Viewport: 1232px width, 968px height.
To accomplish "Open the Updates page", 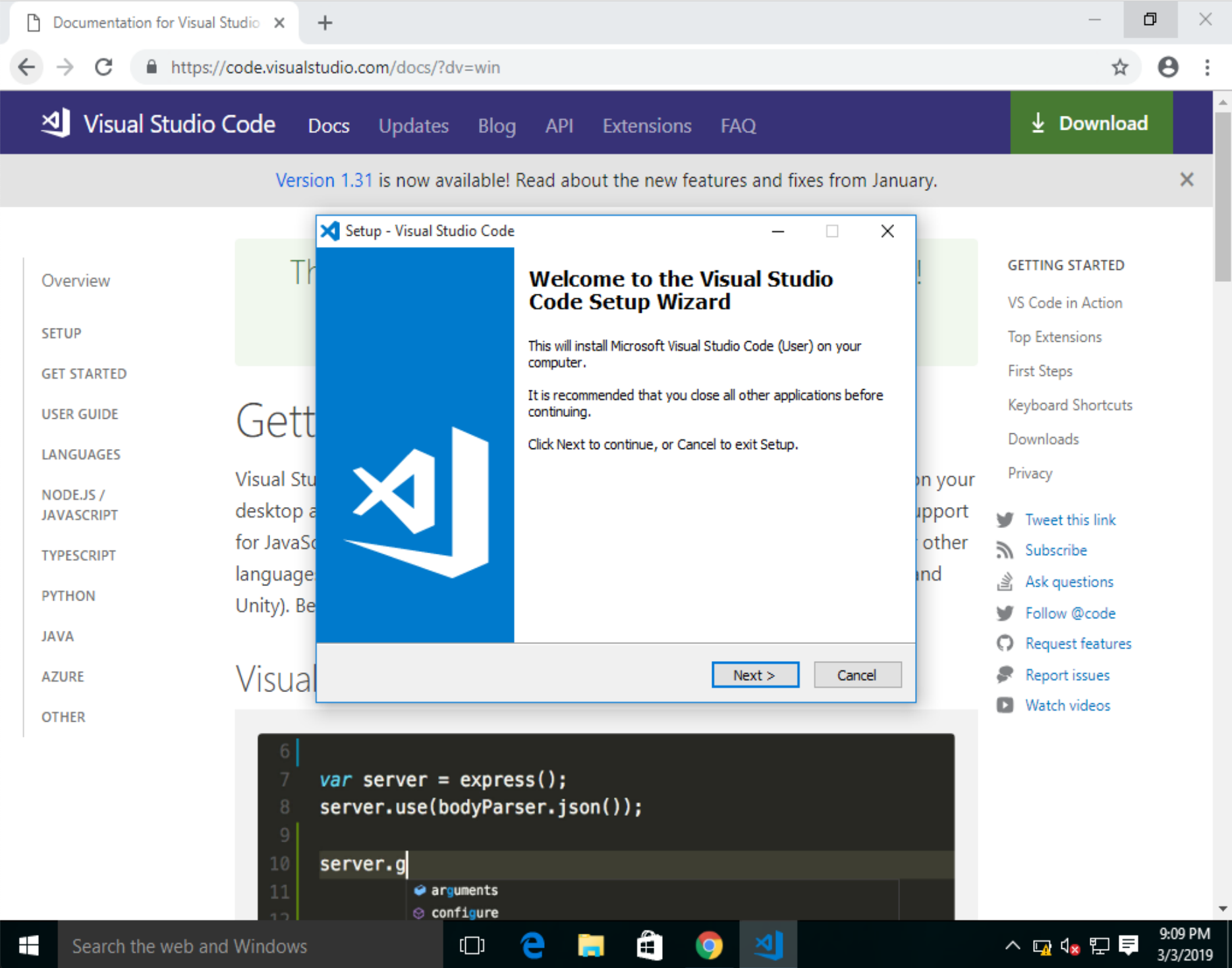I will [413, 126].
